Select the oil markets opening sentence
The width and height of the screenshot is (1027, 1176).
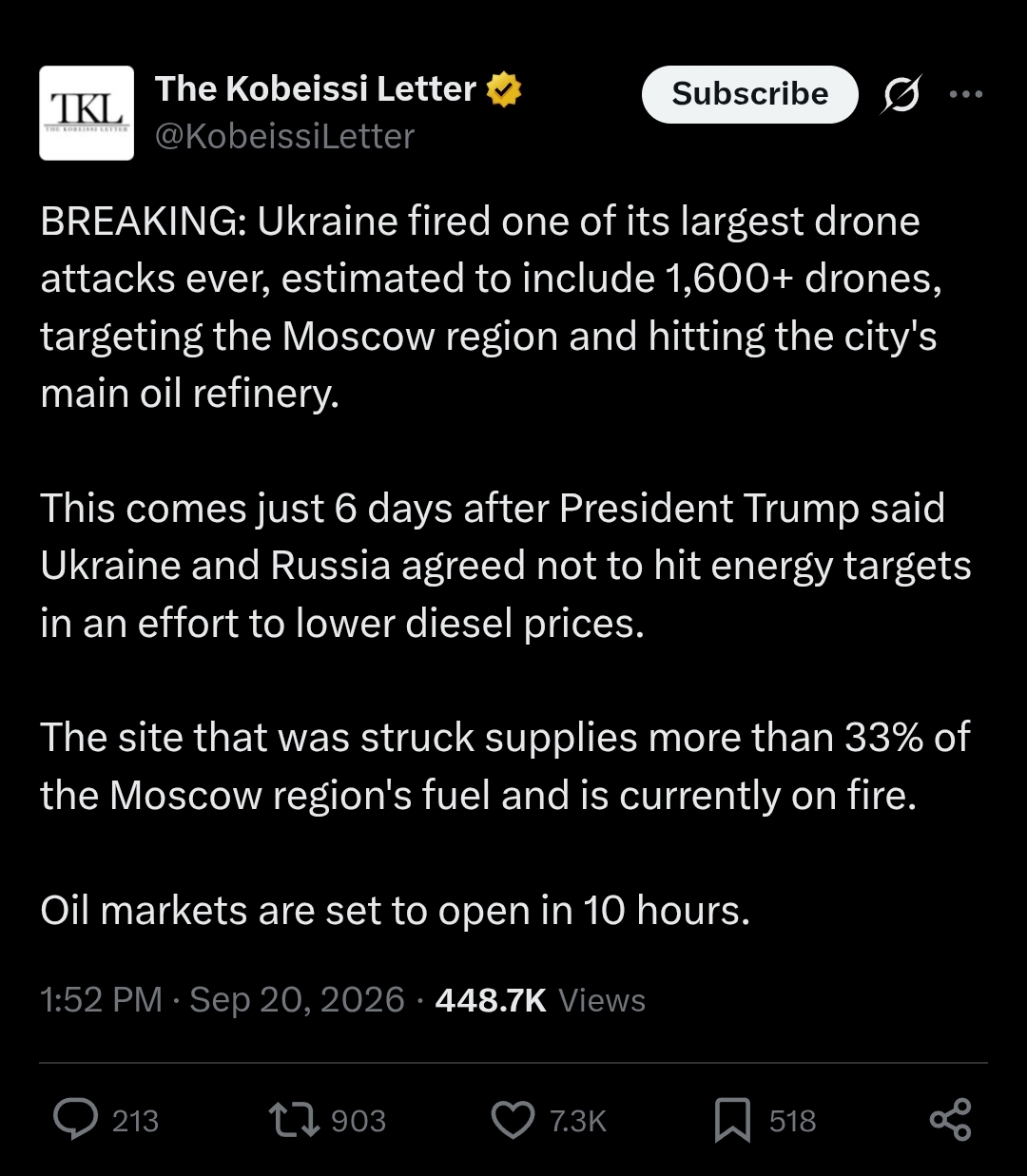click(396, 911)
